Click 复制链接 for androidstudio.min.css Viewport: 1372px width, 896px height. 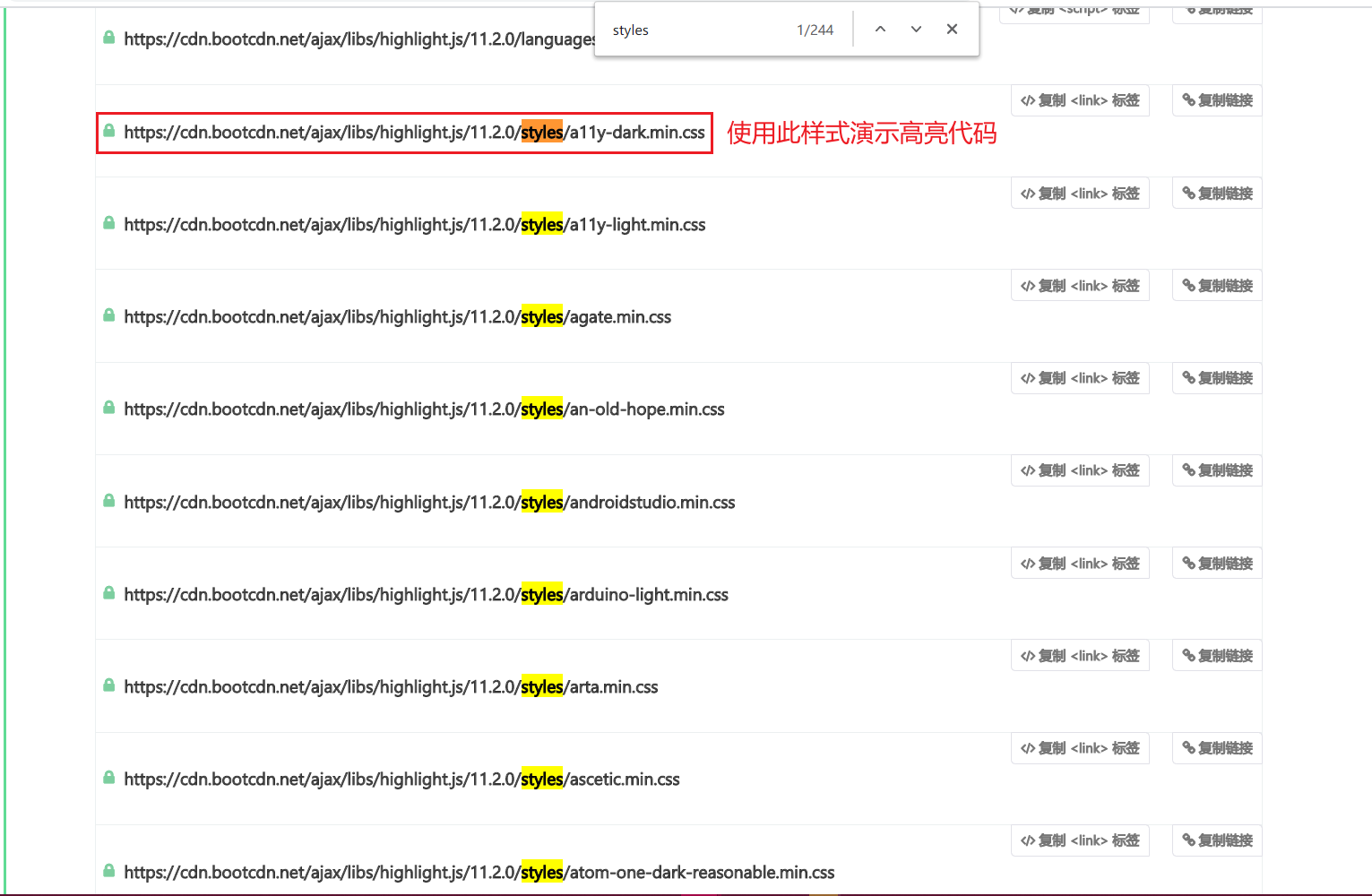[1216, 470]
